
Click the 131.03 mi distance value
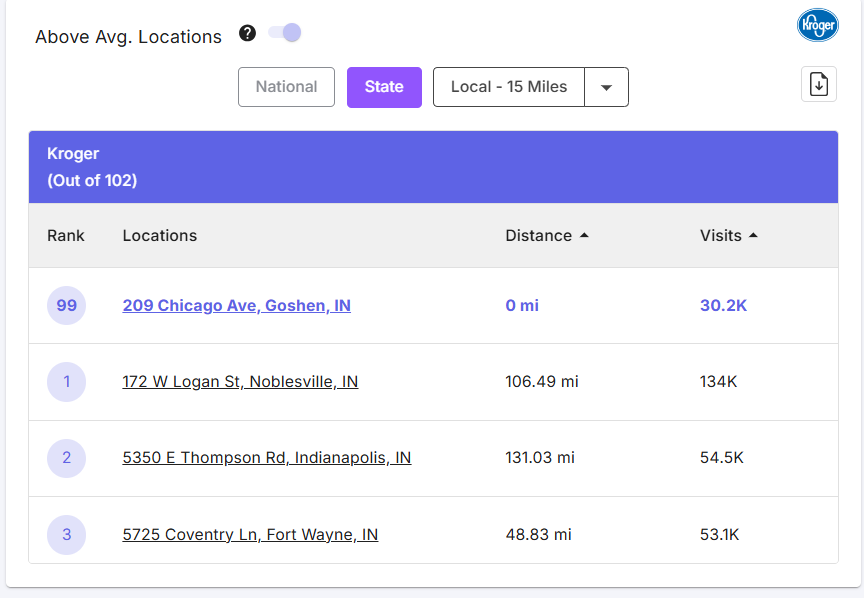pyautogui.click(x=540, y=457)
